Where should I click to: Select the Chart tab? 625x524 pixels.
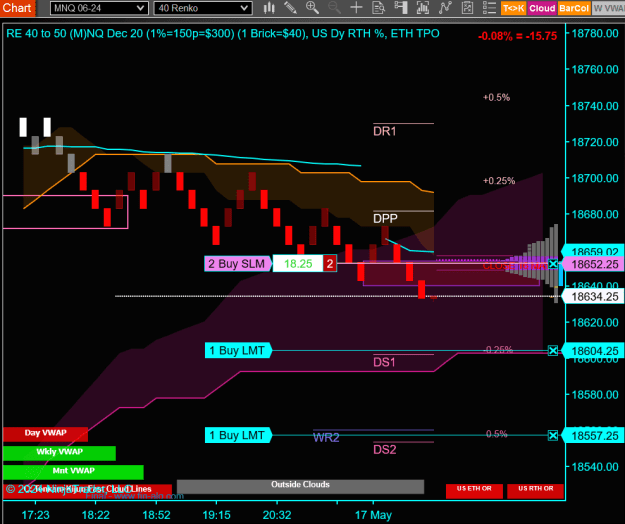(x=17, y=8)
